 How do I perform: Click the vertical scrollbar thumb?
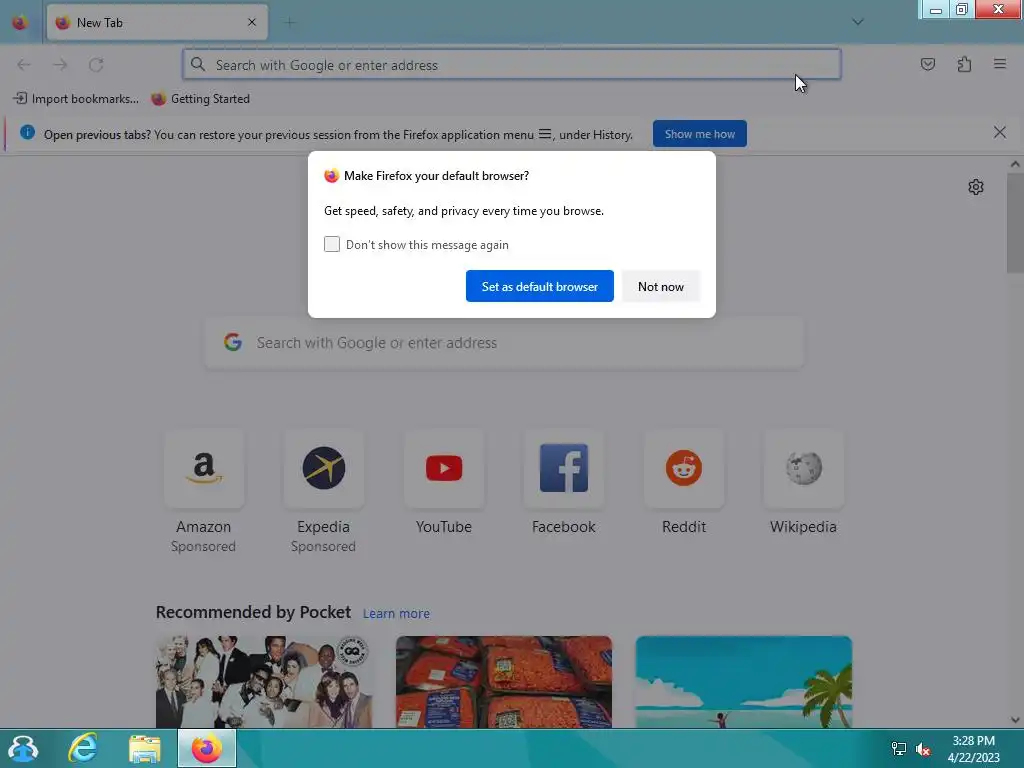(1015, 222)
